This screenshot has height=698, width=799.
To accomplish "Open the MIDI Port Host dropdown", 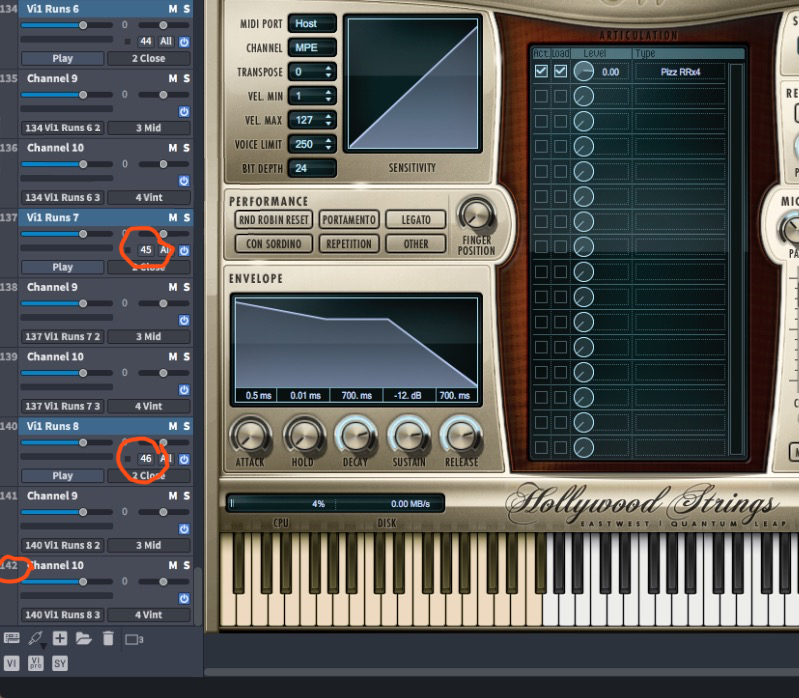I will tap(312, 23).
